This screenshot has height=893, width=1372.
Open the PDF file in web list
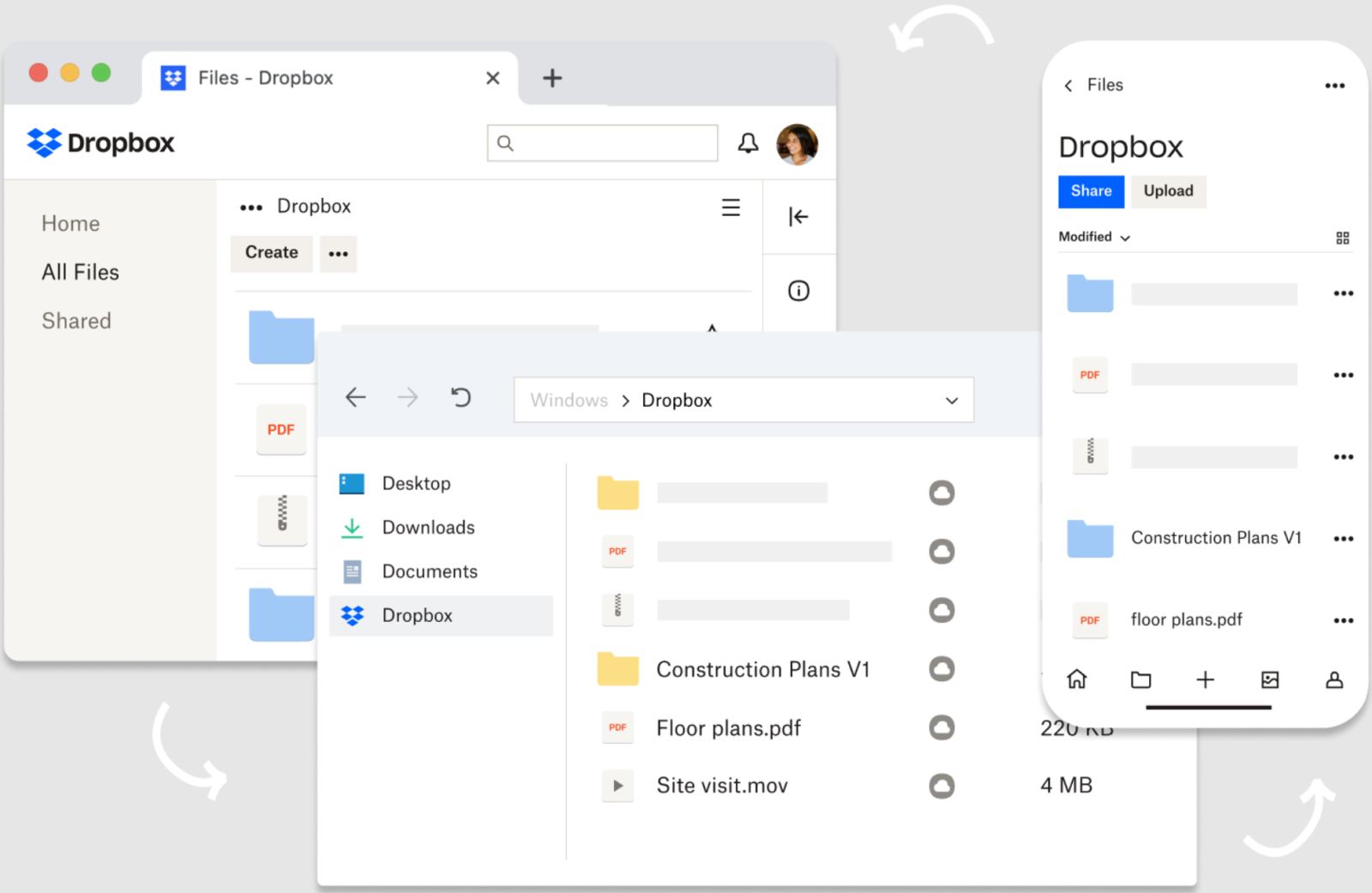(281, 430)
